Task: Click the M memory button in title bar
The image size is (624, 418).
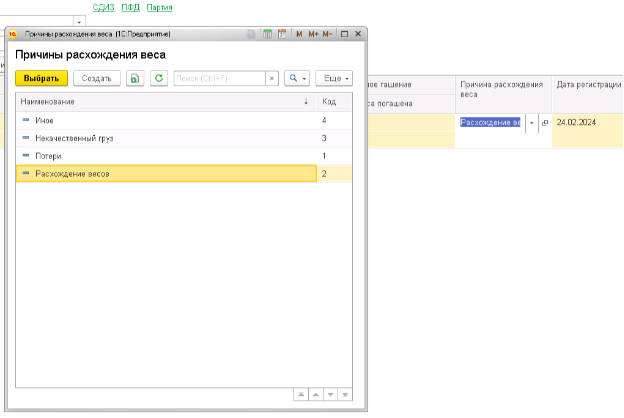Action: [298, 34]
